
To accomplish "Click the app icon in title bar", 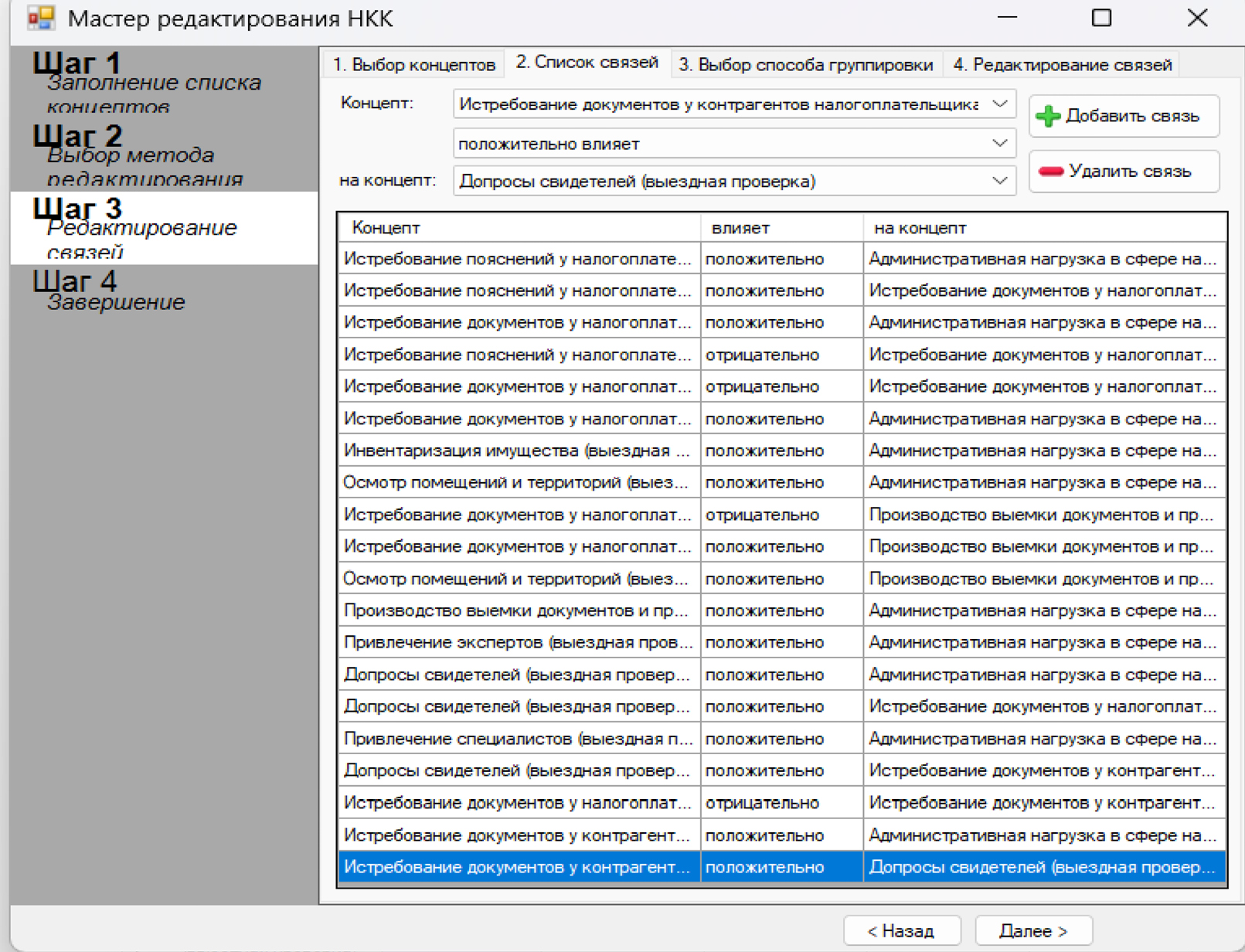I will [40, 18].
